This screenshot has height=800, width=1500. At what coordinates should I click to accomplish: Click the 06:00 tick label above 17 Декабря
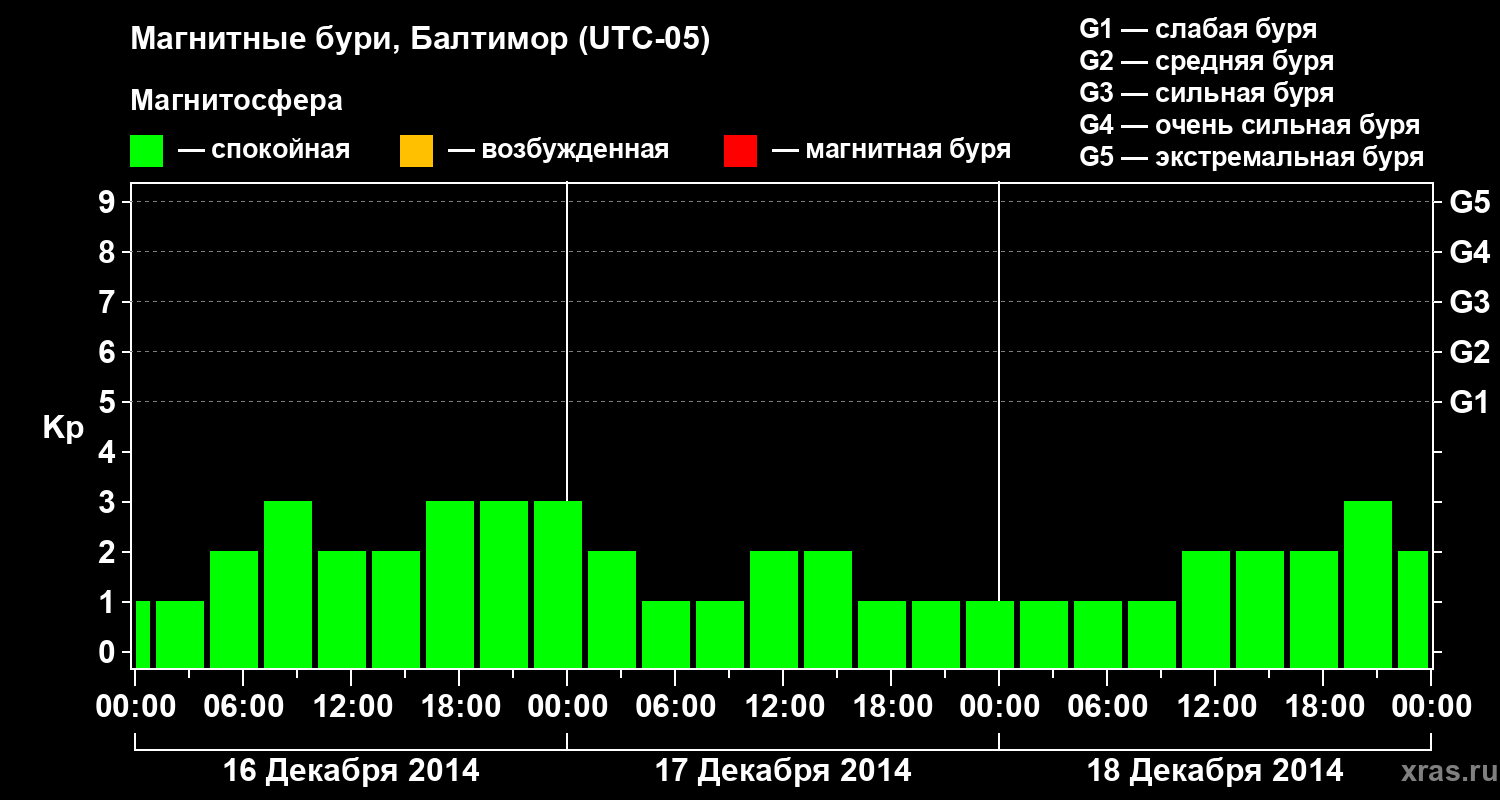point(675,707)
